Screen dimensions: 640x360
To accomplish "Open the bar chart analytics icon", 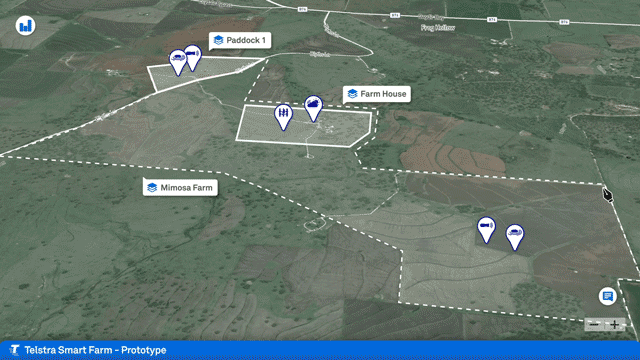I will [25, 26].
